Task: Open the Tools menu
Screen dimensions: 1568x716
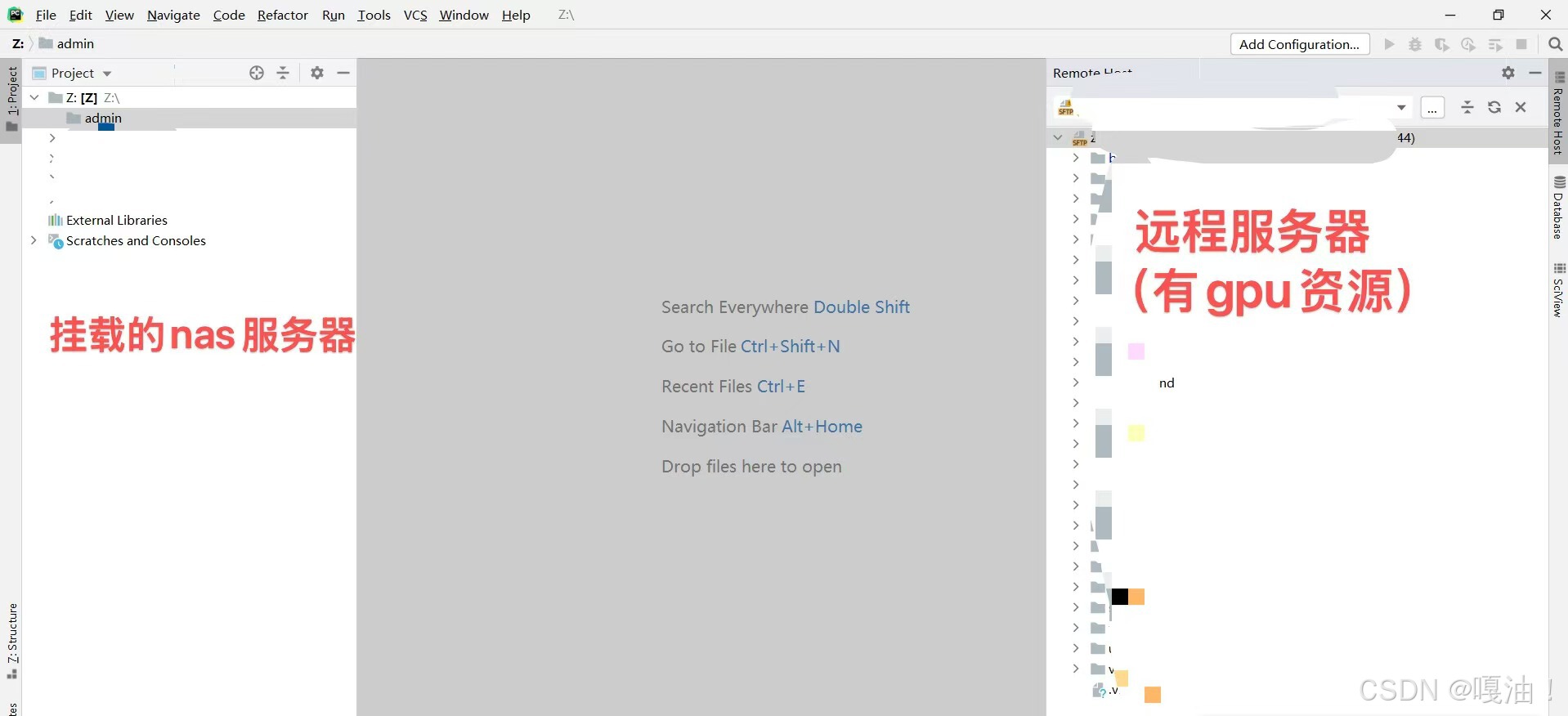Action: tap(374, 15)
